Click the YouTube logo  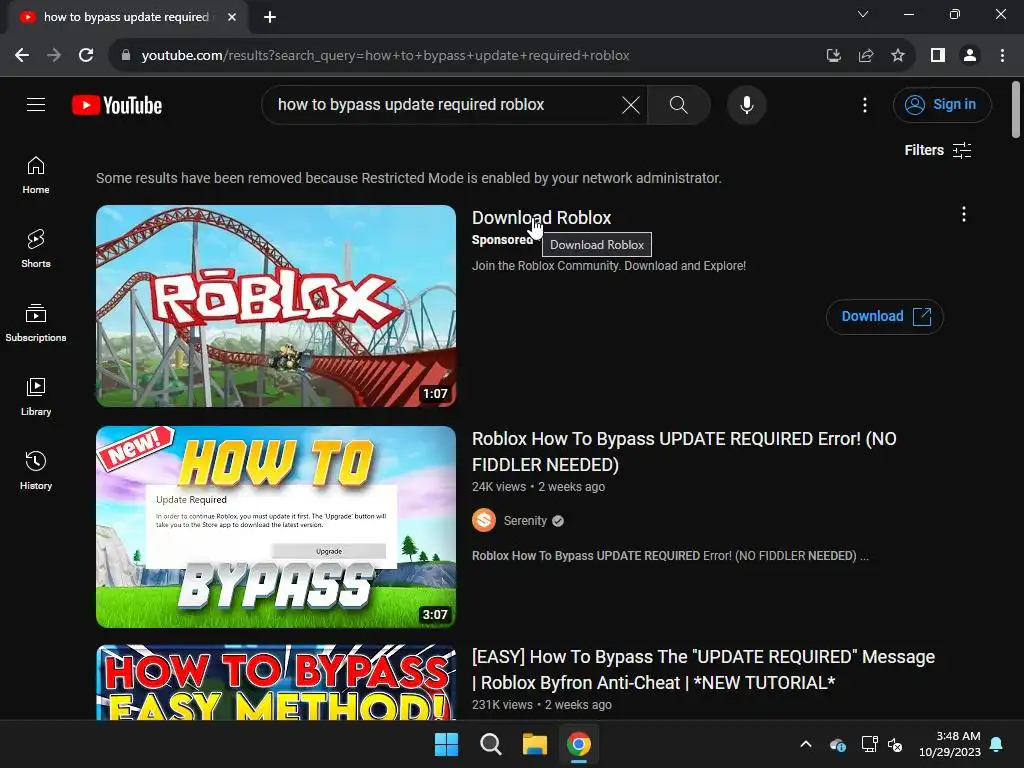click(117, 105)
